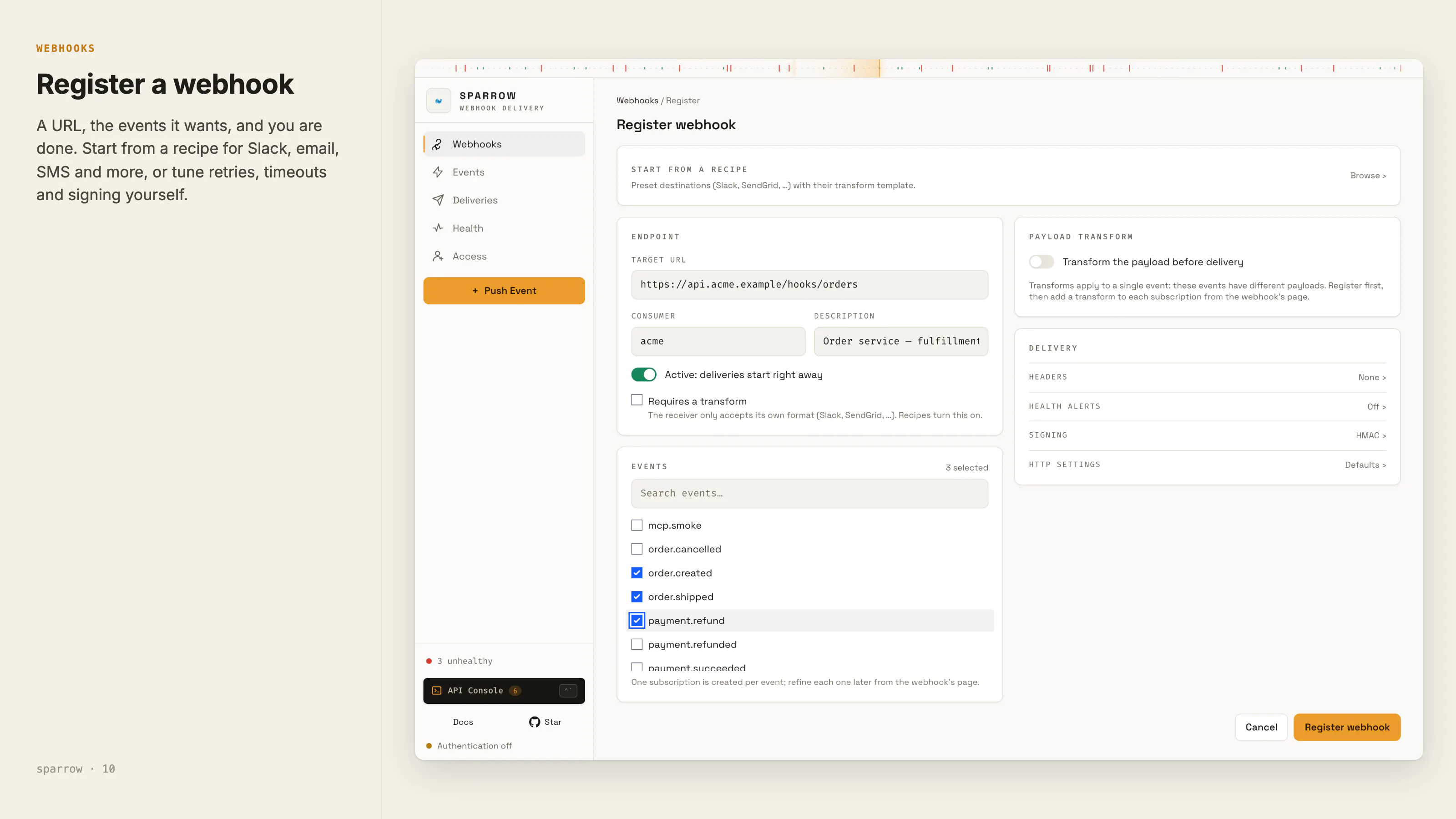Image resolution: width=1456 pixels, height=819 pixels.
Task: Click the Events lightning bolt icon
Action: (437, 172)
